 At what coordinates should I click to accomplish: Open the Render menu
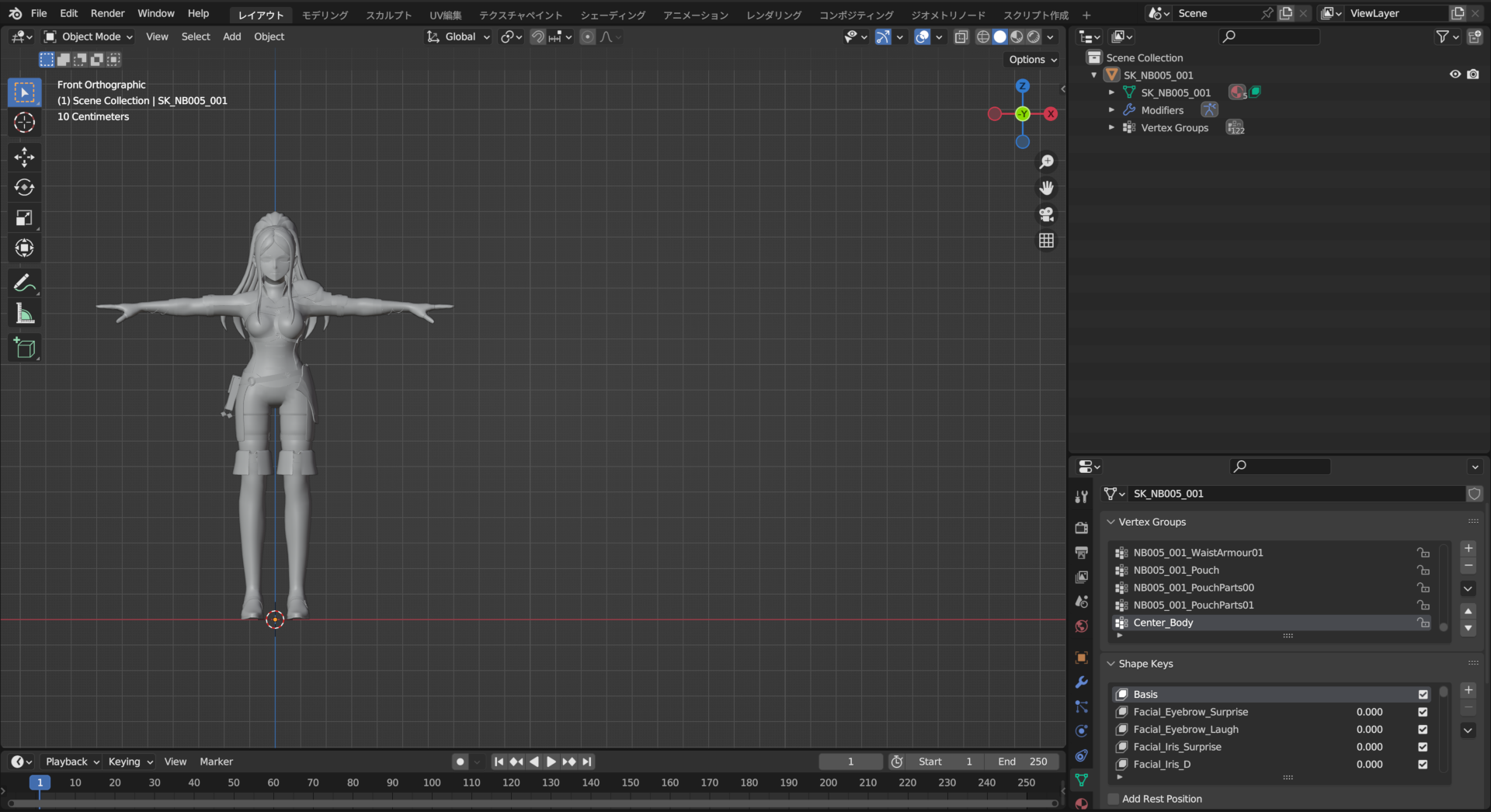tap(108, 13)
